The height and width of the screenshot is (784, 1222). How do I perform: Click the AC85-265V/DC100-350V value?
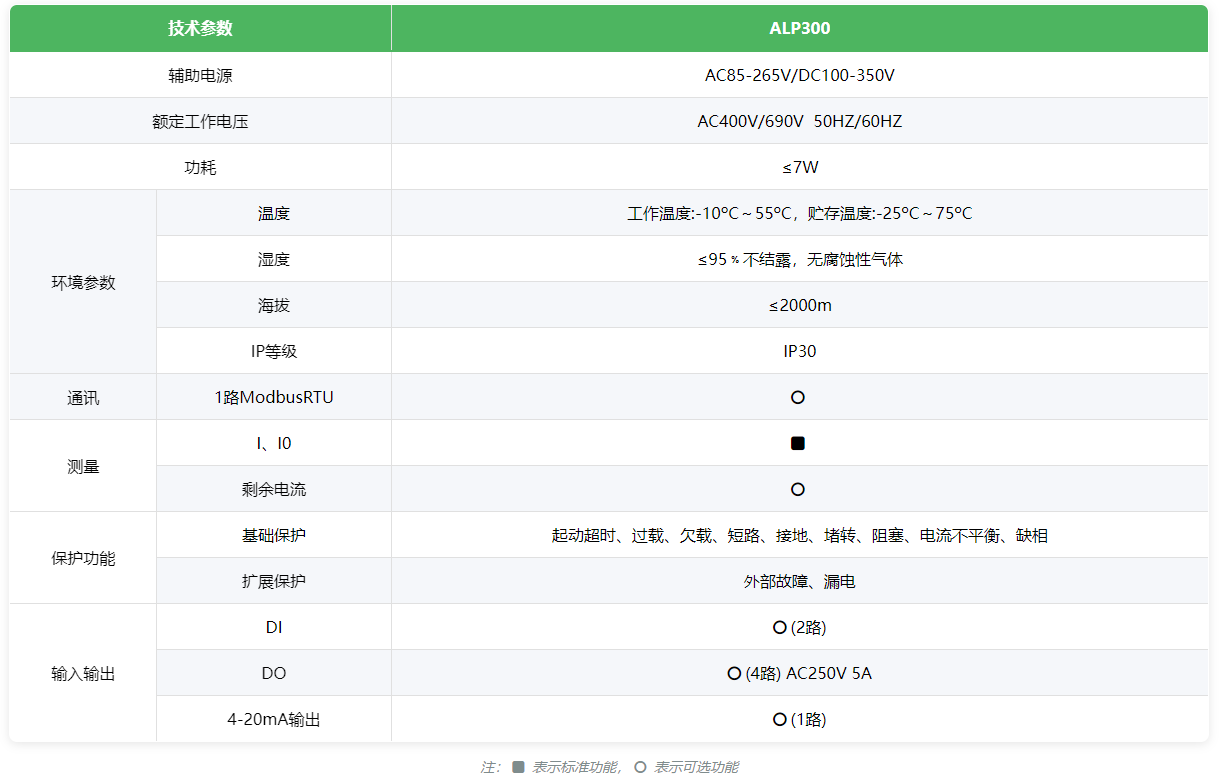(x=799, y=75)
